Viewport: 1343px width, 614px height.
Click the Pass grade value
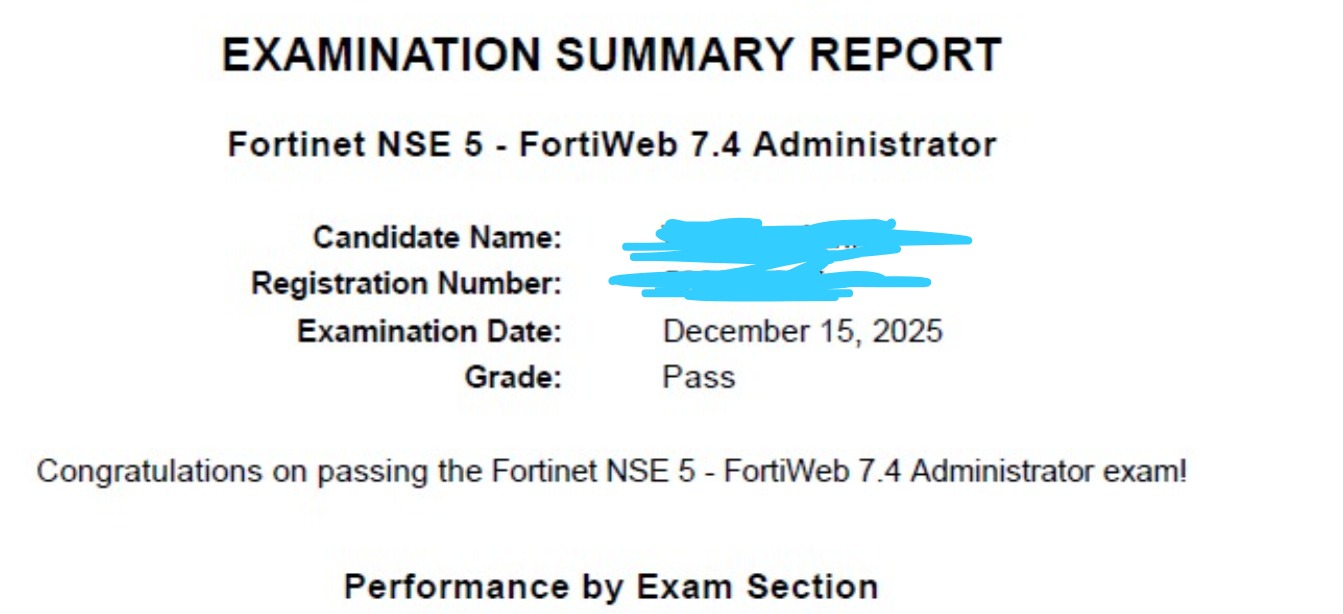tap(698, 377)
